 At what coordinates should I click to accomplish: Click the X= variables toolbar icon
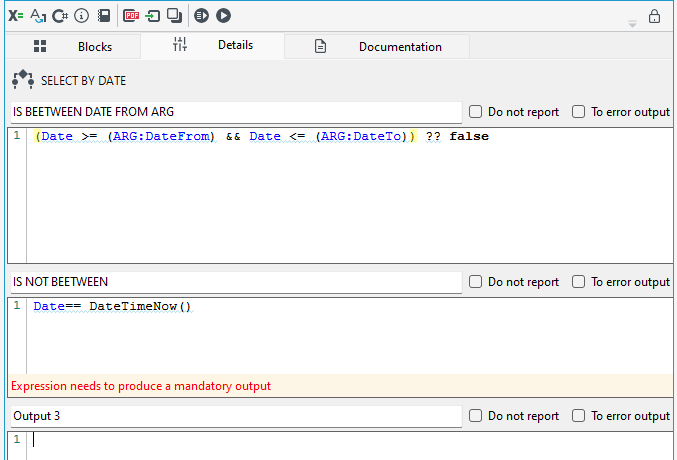tap(16, 16)
